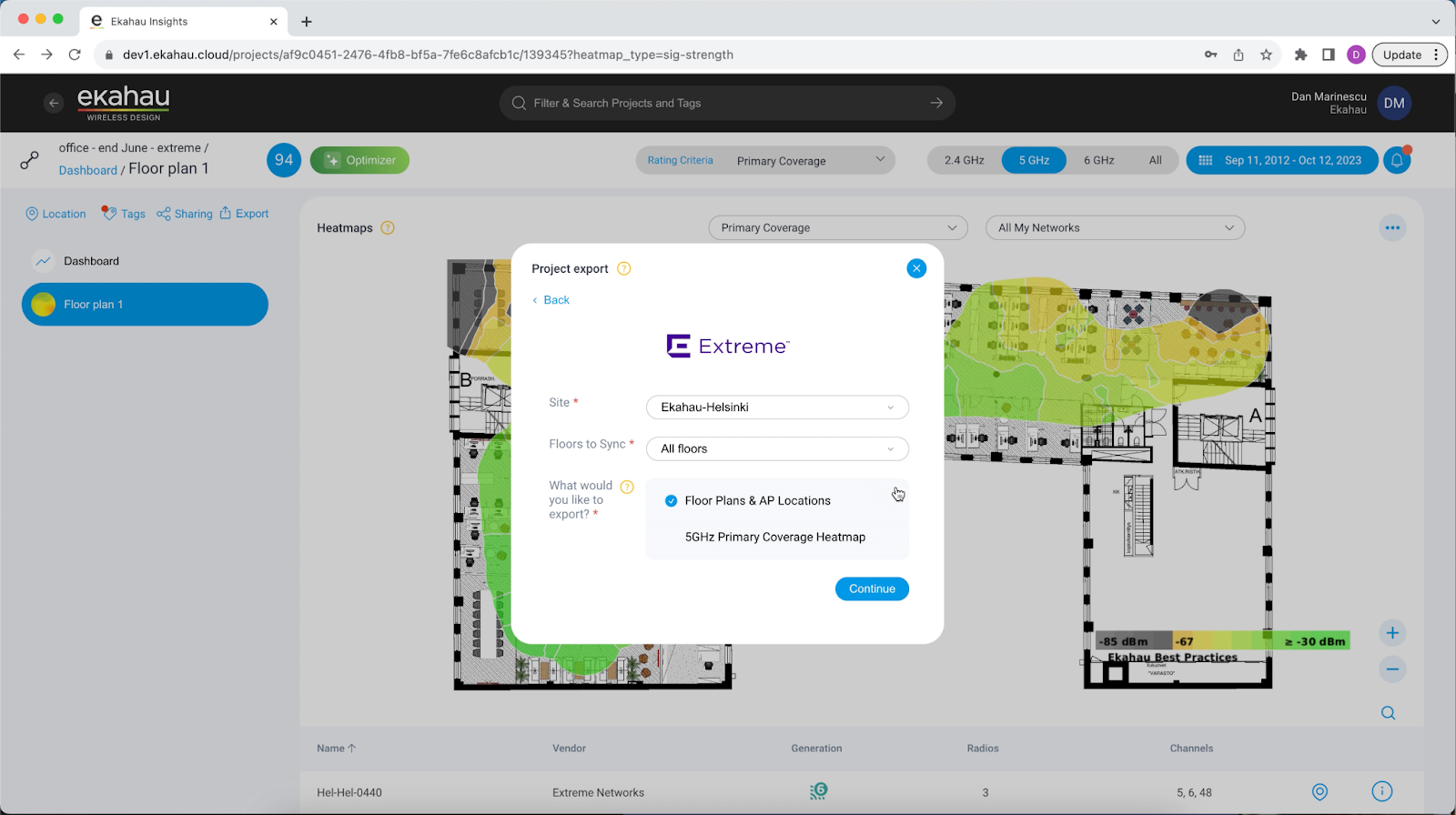Show info for Hel-Hel-0440 access point

1381,792
